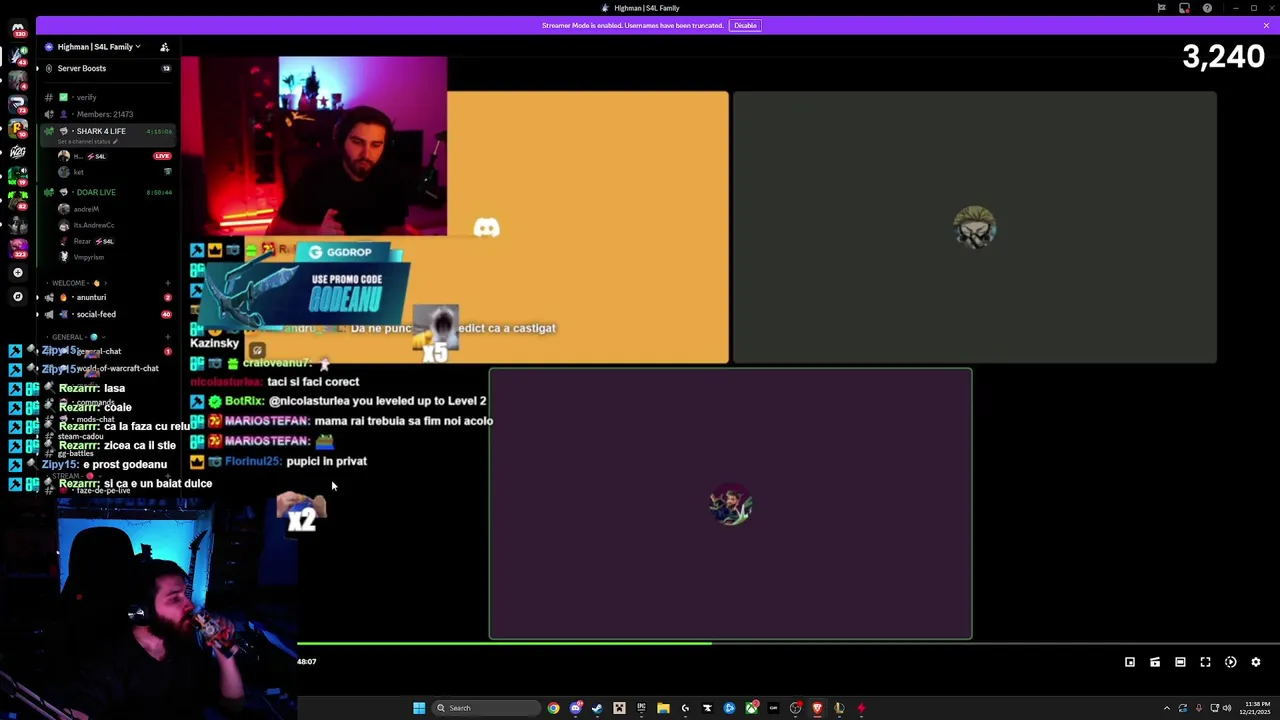Open Epic Games launcher in taskbar
This screenshot has height=720, width=1280.
pos(641,708)
